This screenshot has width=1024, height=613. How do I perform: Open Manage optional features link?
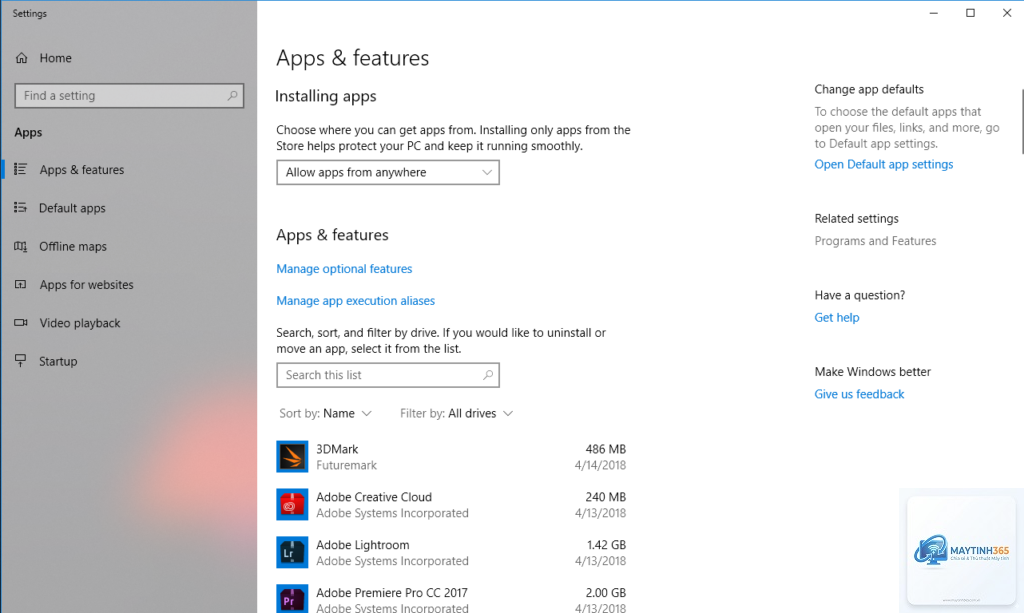pos(344,269)
